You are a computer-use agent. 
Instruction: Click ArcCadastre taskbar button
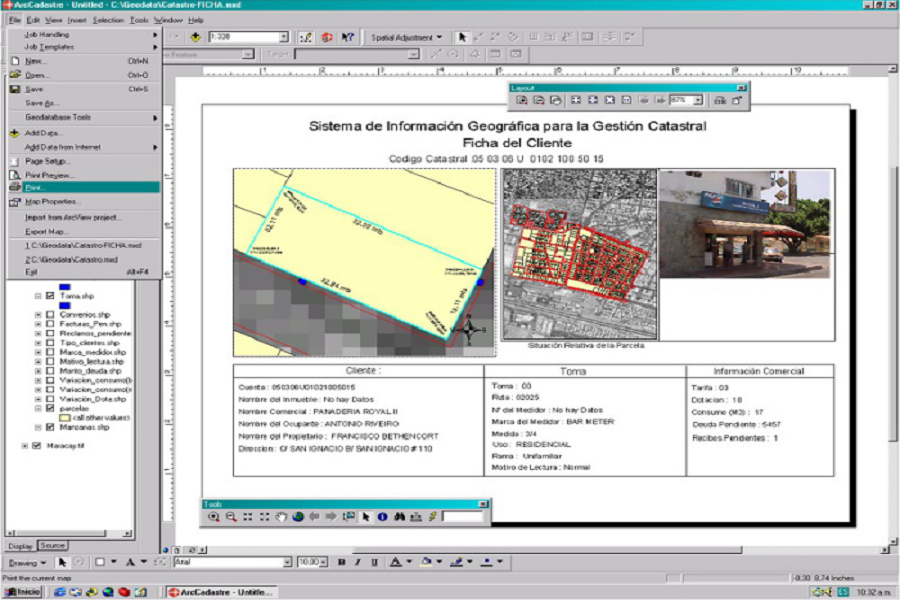click(x=221, y=592)
